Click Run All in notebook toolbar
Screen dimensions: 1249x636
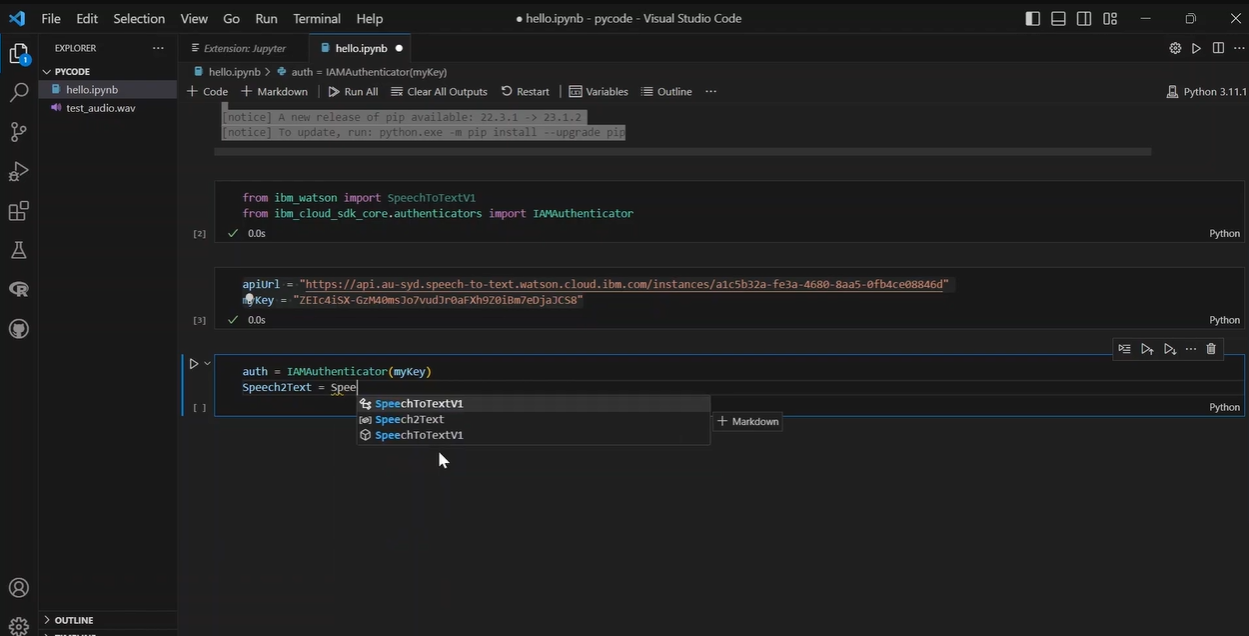(x=353, y=91)
